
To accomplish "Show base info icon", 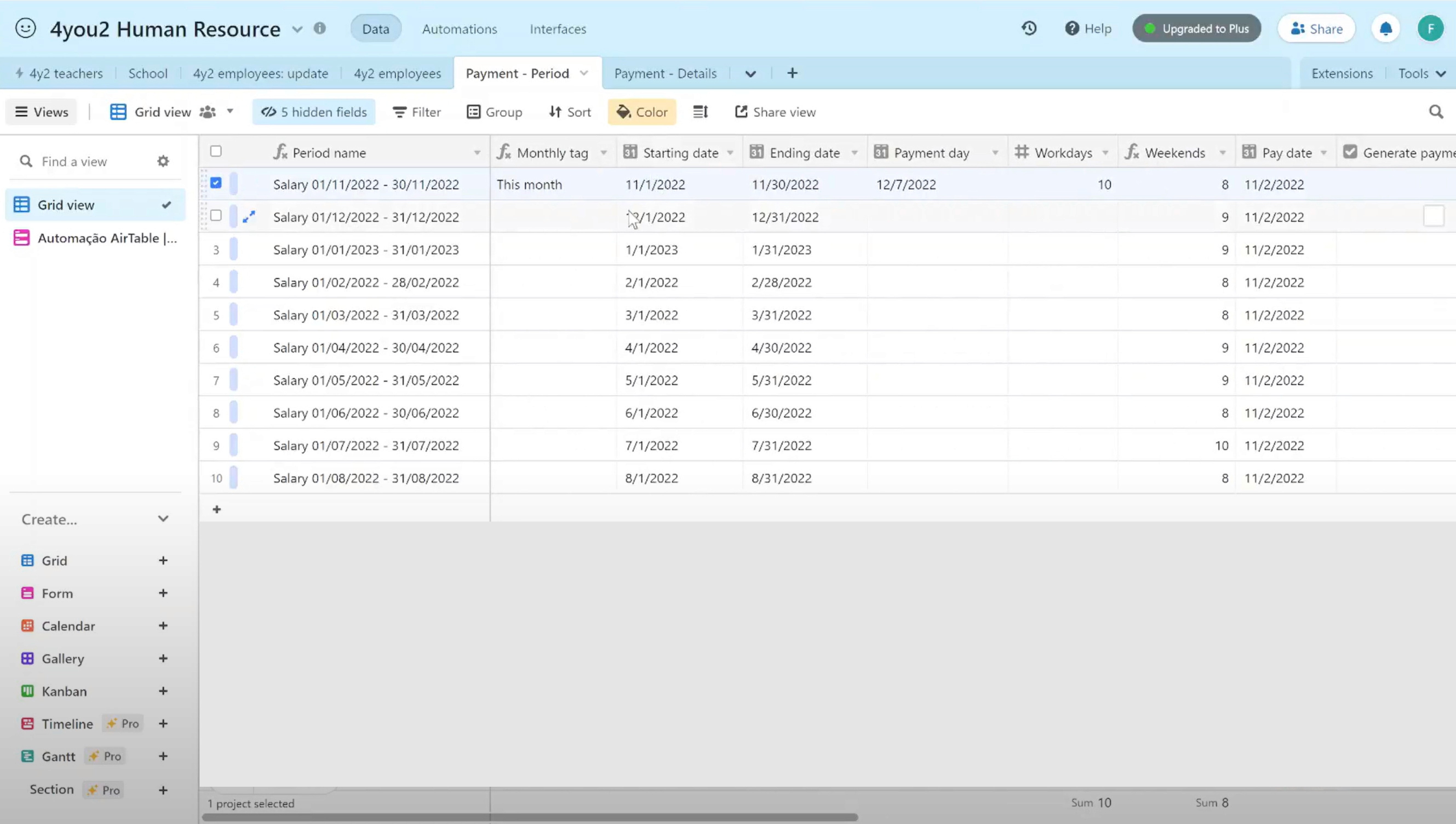I will (320, 28).
